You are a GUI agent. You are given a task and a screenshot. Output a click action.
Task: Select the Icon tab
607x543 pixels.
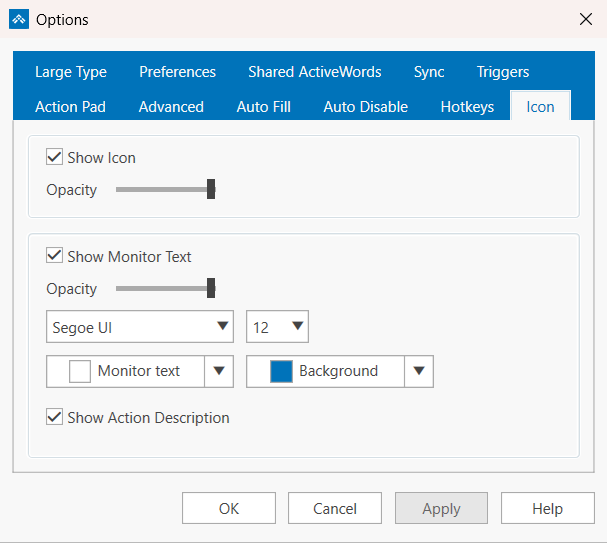click(540, 106)
